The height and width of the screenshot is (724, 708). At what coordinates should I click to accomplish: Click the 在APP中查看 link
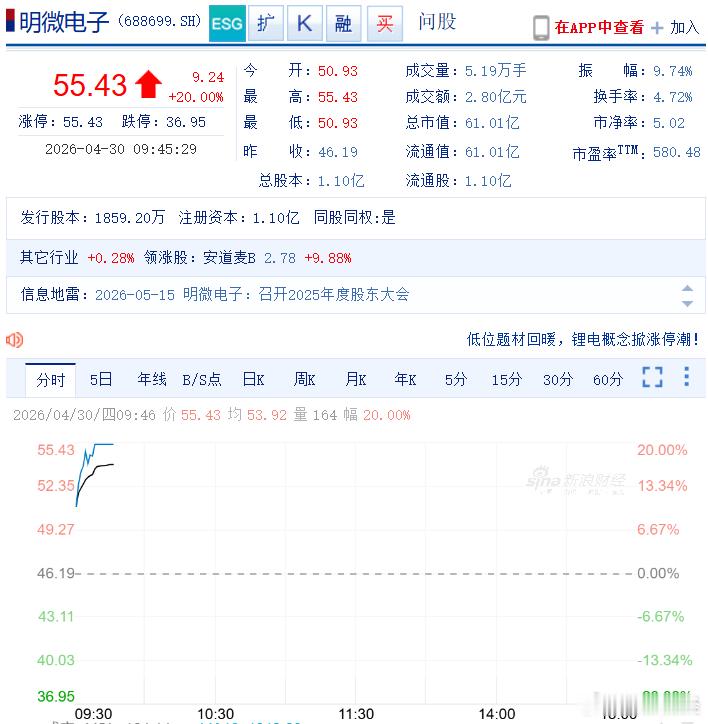[x=599, y=28]
